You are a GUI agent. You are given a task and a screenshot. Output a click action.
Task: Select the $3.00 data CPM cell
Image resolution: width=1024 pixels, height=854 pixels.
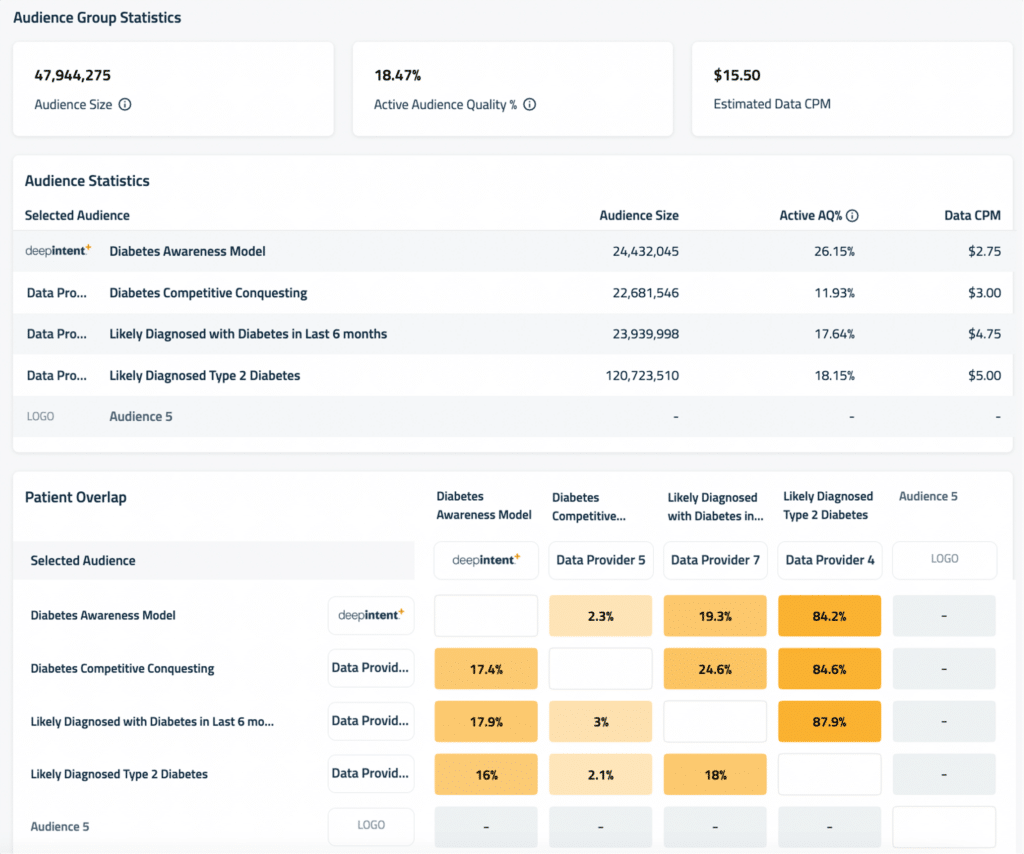click(x=984, y=293)
